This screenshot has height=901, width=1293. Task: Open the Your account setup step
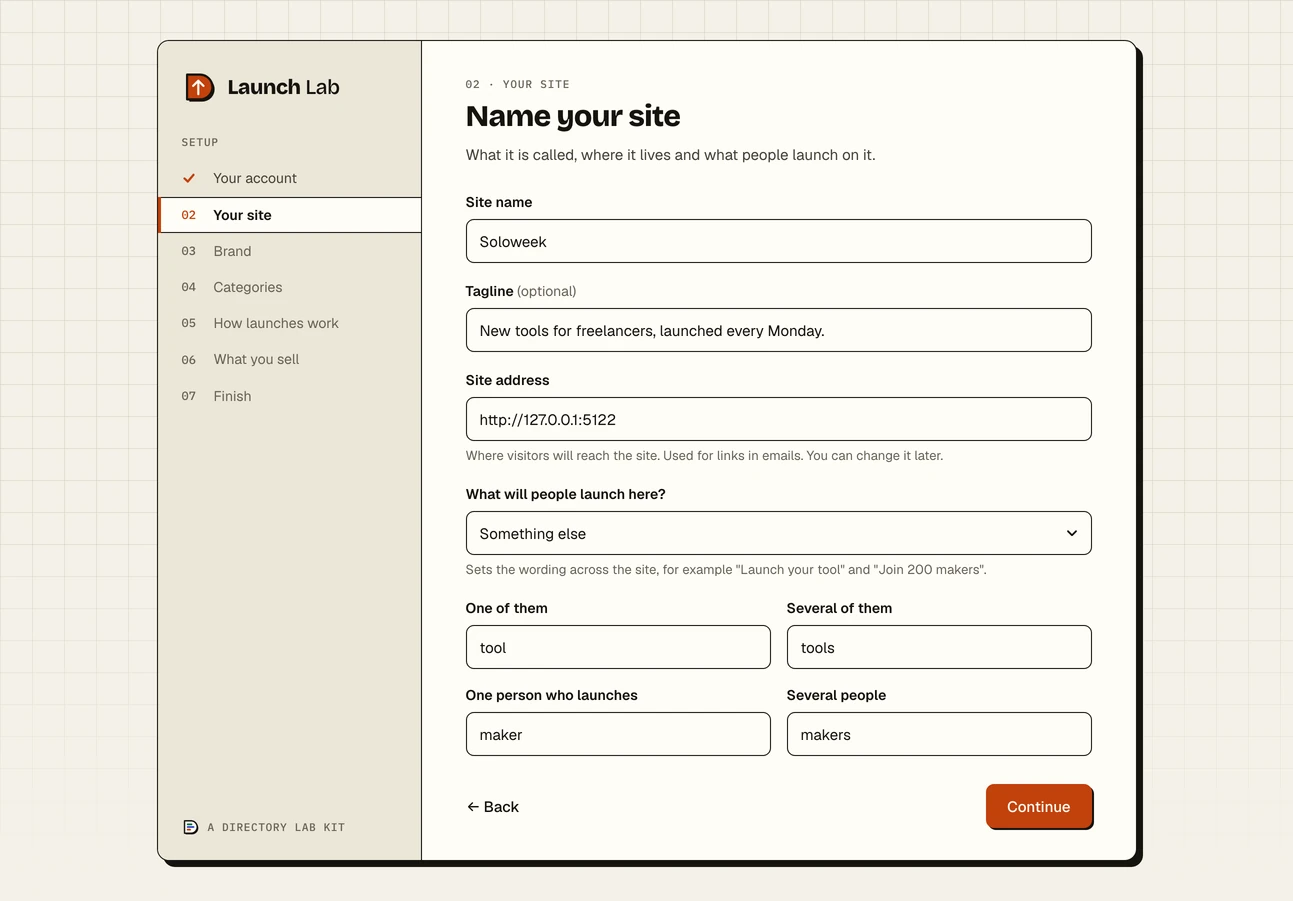tap(290, 178)
